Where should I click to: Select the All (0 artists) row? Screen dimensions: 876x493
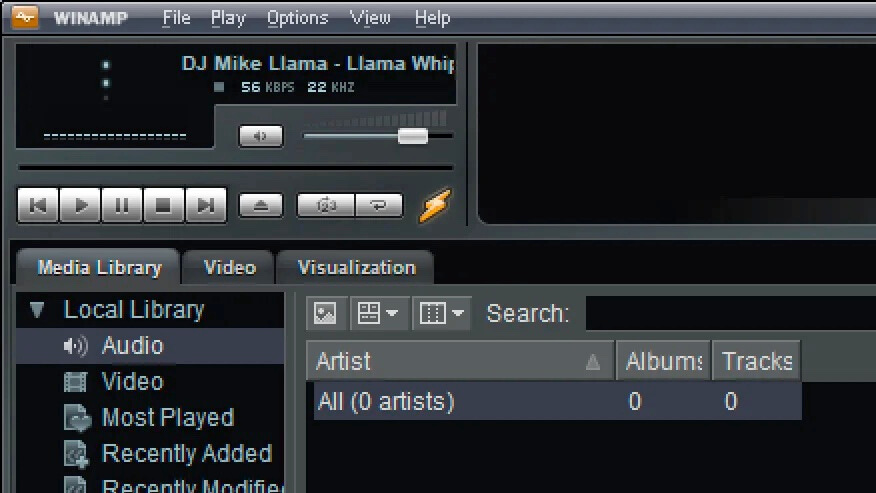pyautogui.click(x=558, y=401)
